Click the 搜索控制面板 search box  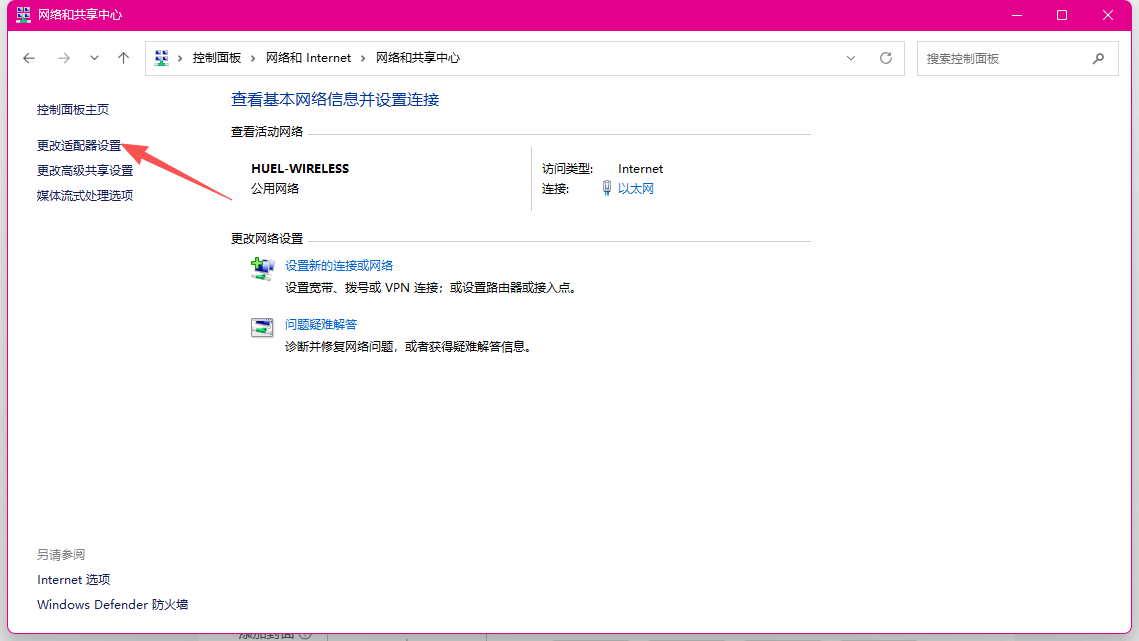coord(1018,58)
